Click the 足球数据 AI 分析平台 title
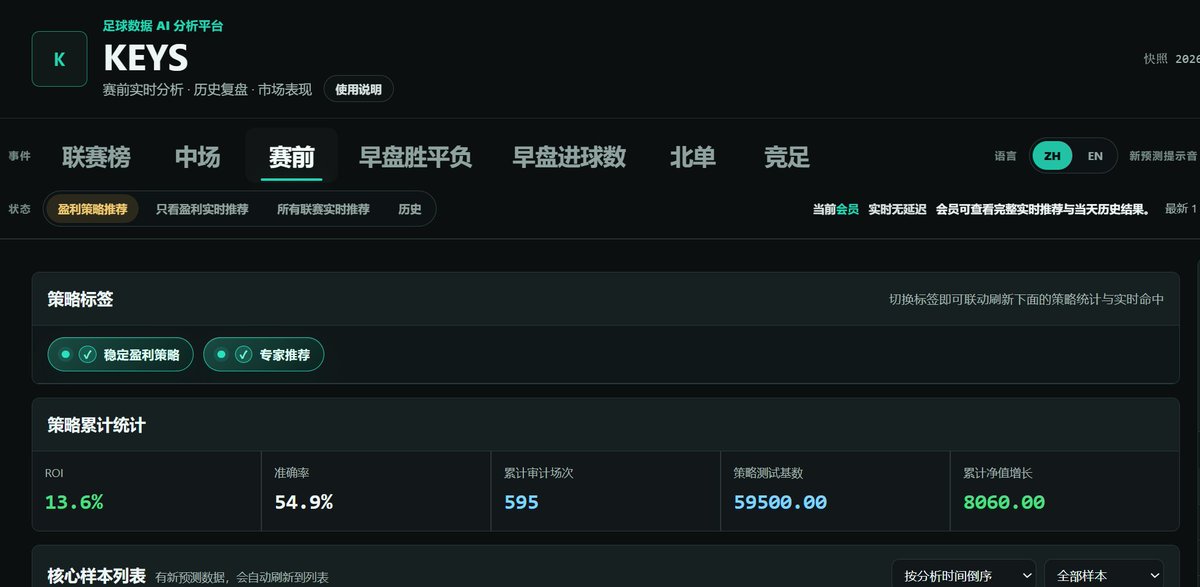This screenshot has height=587, width=1200. tap(163, 26)
